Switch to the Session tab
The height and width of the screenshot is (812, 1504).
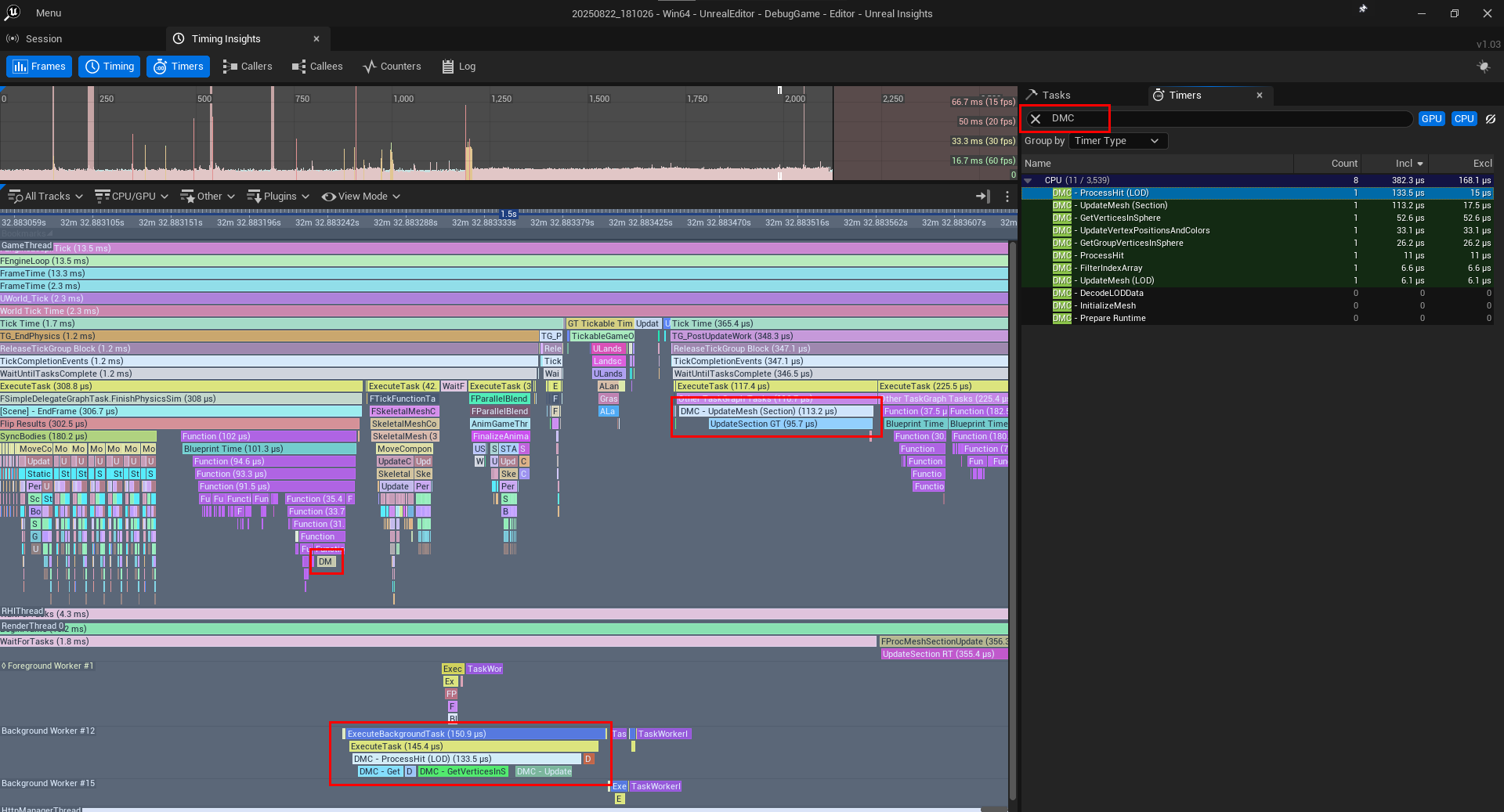(x=44, y=39)
